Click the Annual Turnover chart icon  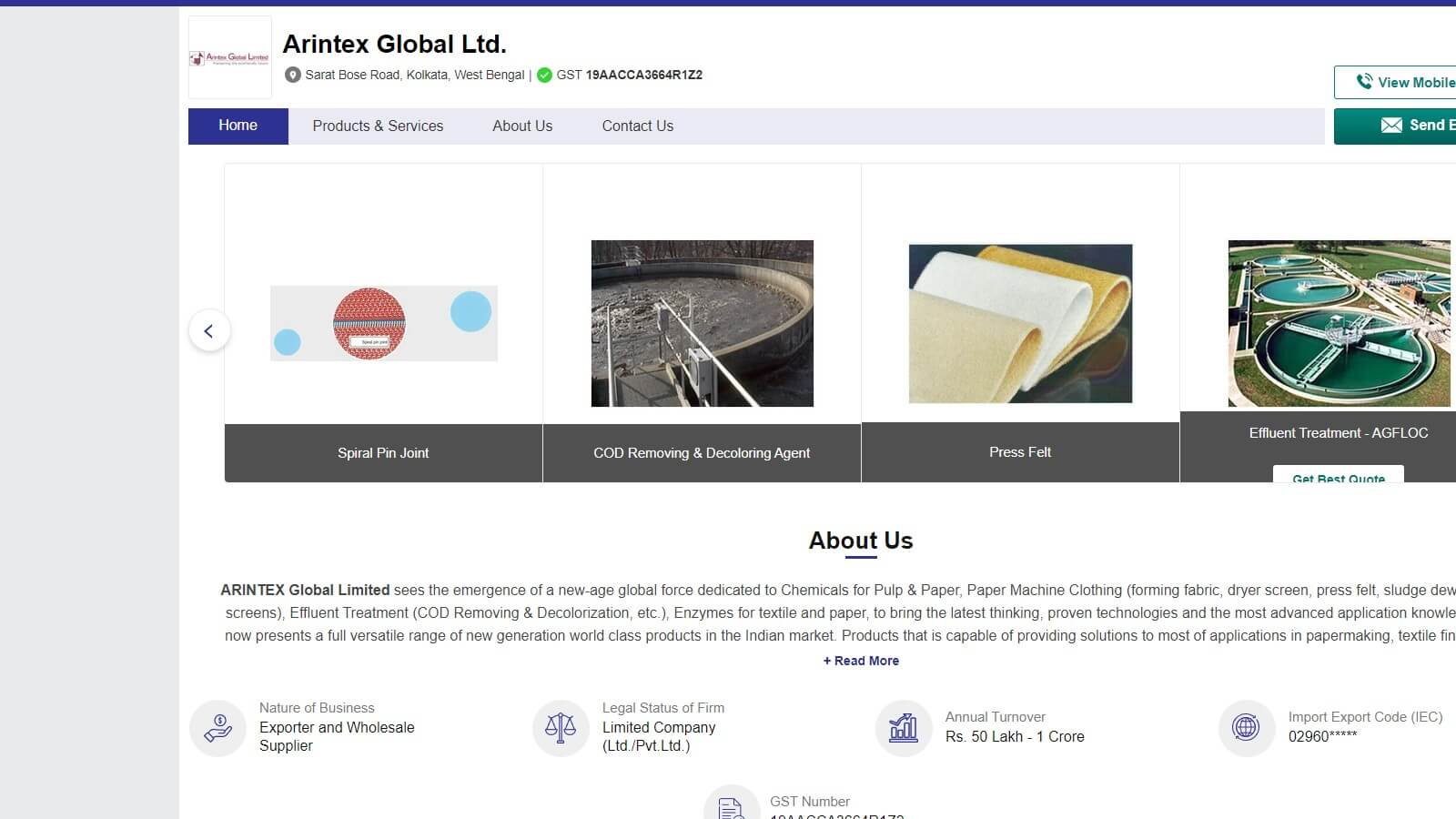pos(904,727)
